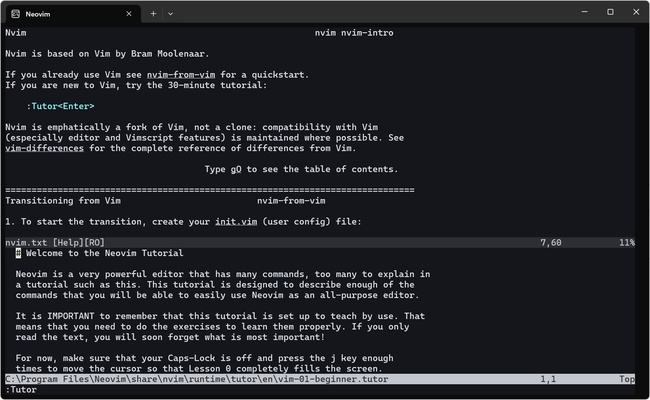Click the nvim.txt [Help][RO] status line
650x400 pixels.
click(x=320, y=242)
